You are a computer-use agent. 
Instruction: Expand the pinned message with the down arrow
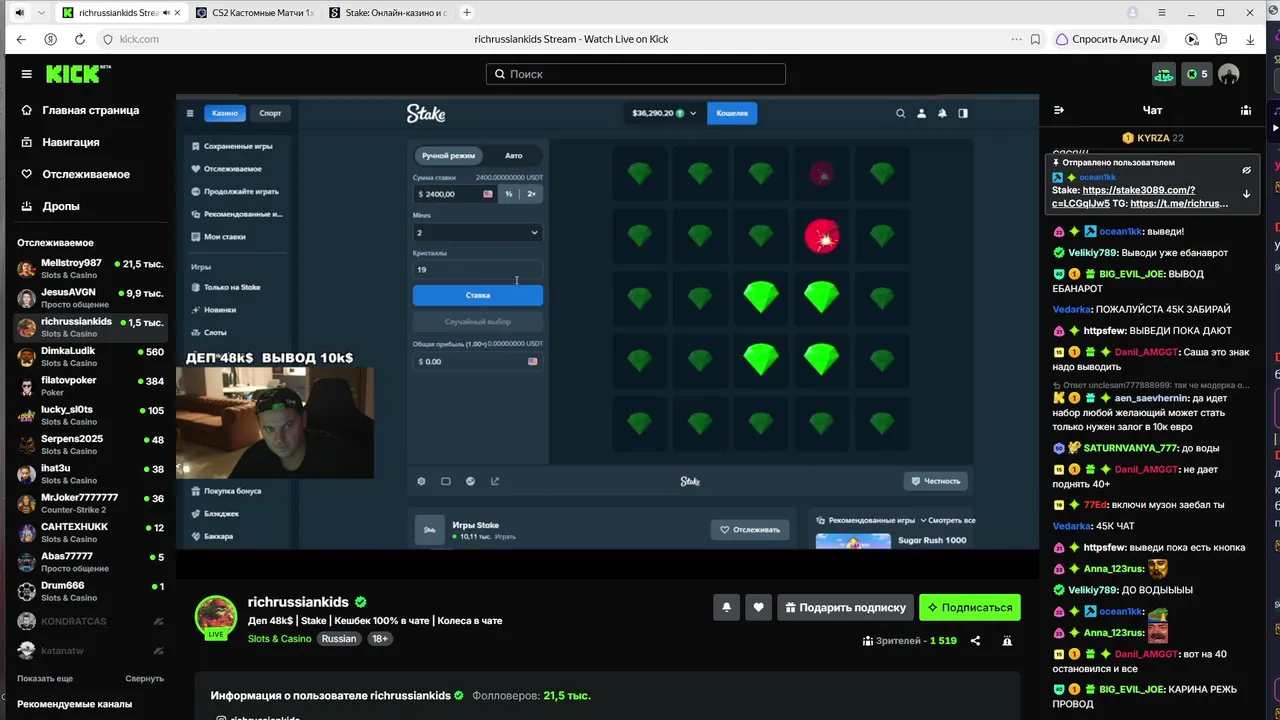(x=1246, y=194)
